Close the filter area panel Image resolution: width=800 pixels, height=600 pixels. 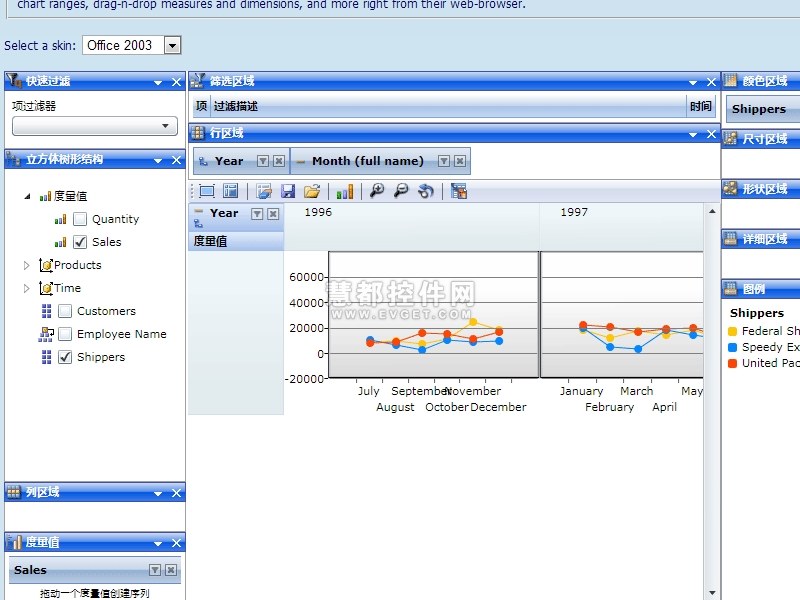tap(711, 82)
